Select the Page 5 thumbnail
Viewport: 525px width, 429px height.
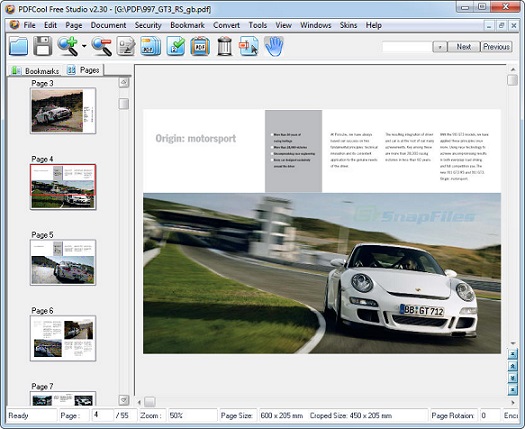tap(63, 263)
